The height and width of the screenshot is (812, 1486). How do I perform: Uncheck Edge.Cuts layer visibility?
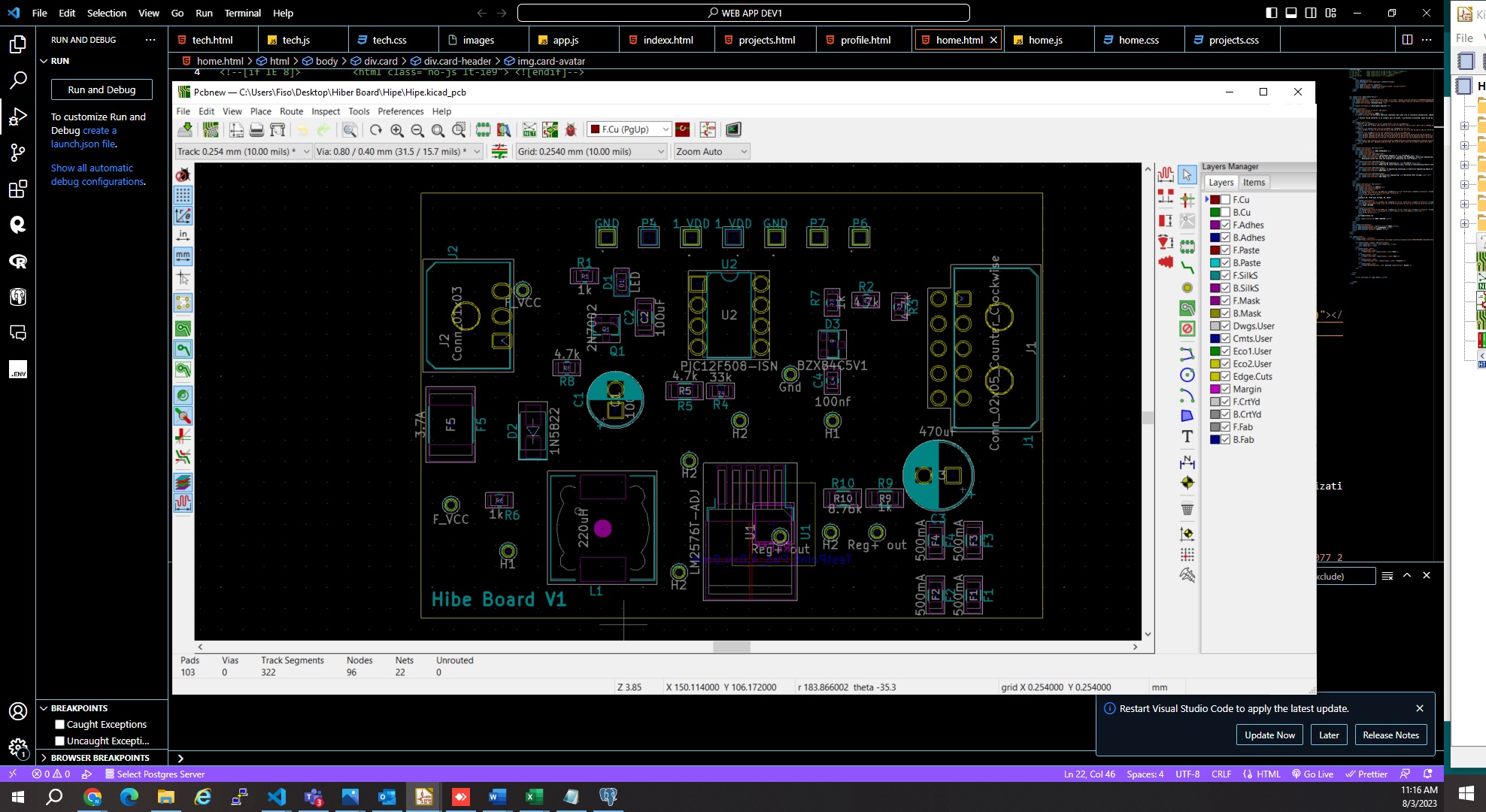pyautogui.click(x=1225, y=377)
